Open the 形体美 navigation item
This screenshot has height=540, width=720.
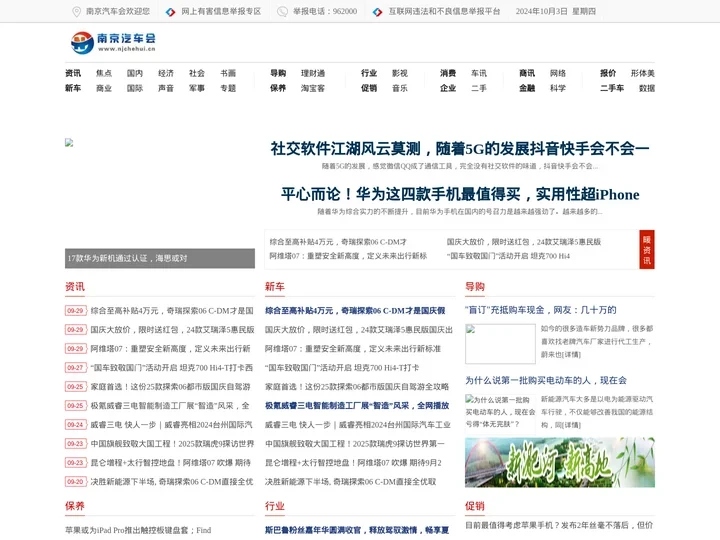pyautogui.click(x=642, y=73)
